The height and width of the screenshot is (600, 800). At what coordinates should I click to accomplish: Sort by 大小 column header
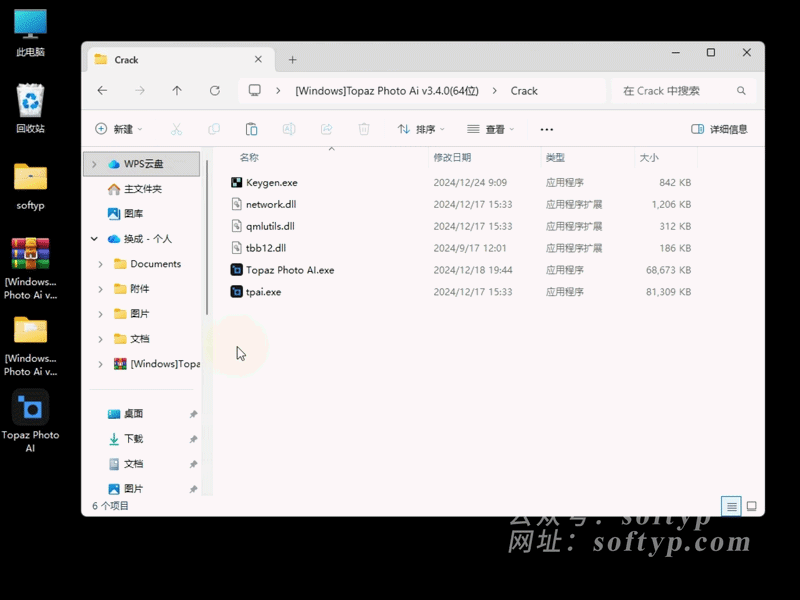(649, 157)
